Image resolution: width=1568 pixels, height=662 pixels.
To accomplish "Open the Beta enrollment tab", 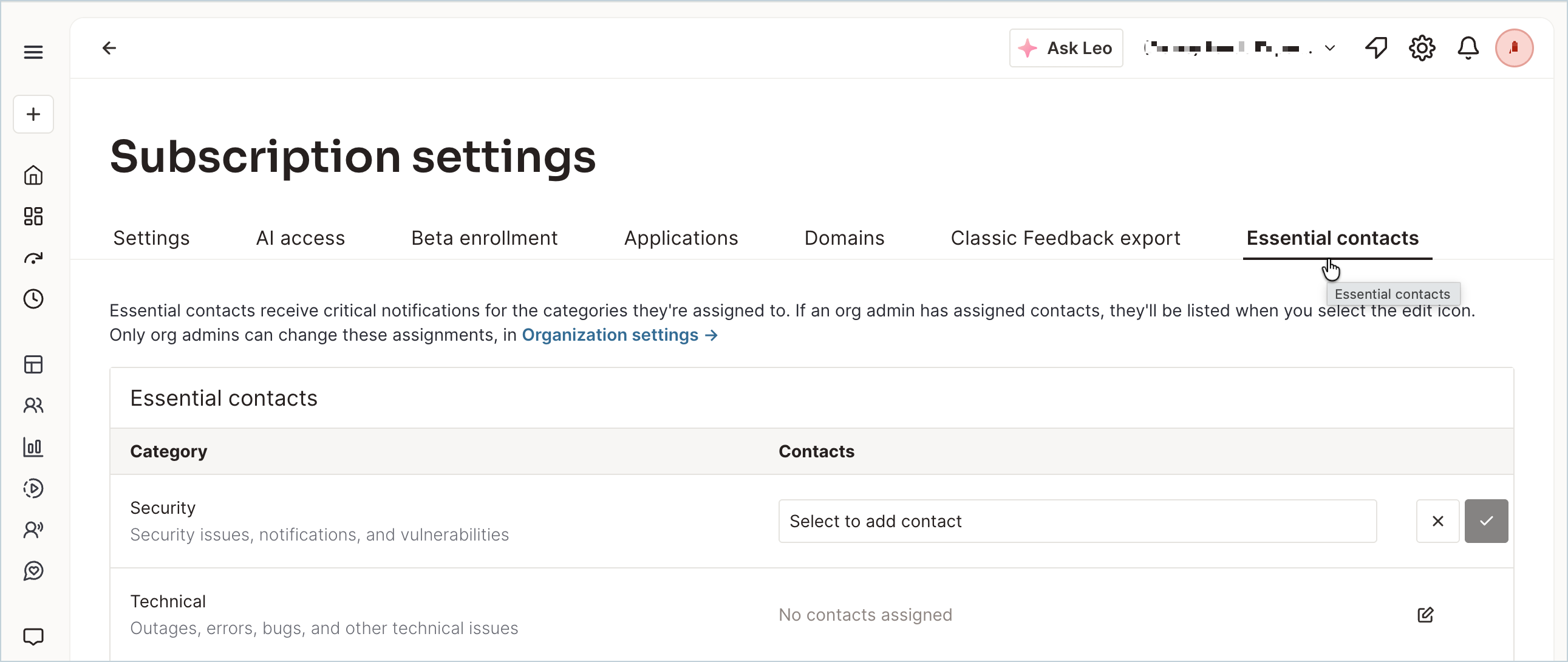I will click(x=484, y=237).
